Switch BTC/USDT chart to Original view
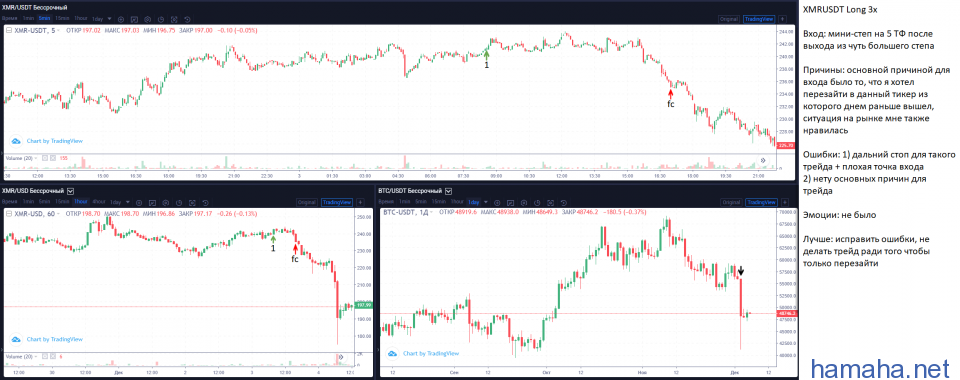Viewport: 960px width, 380px height. coord(733,202)
